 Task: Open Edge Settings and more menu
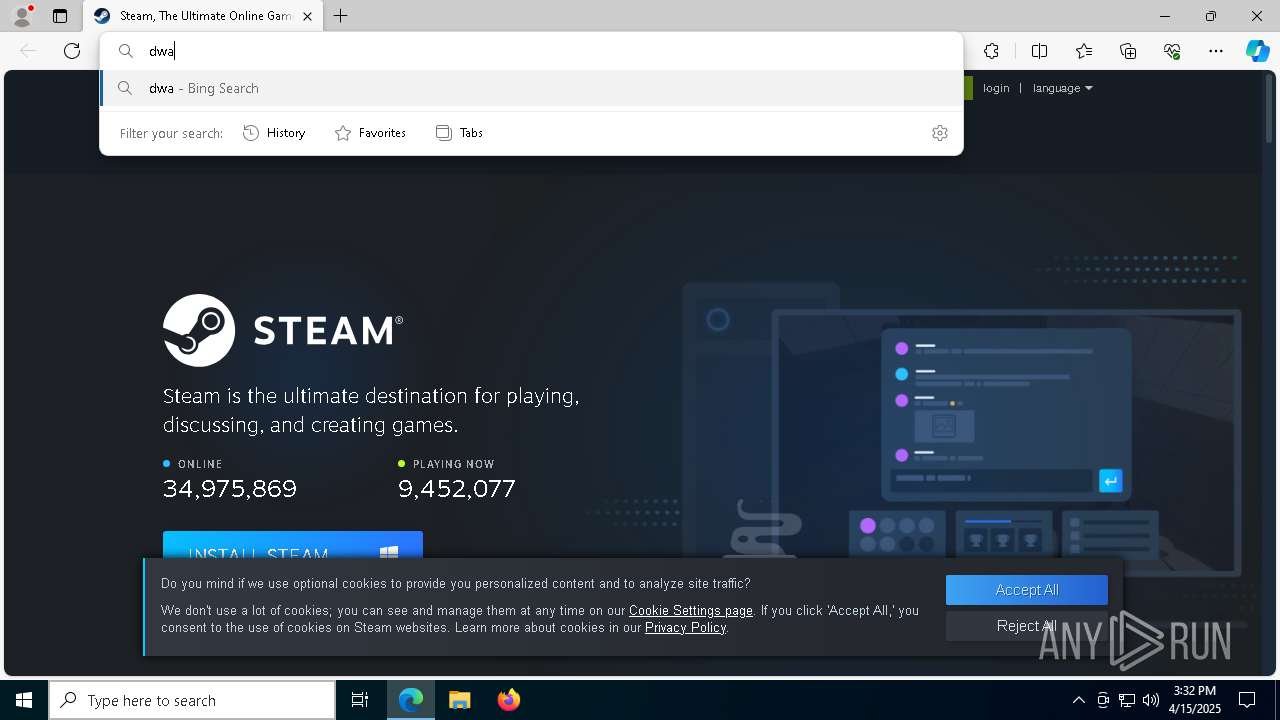point(1216,51)
